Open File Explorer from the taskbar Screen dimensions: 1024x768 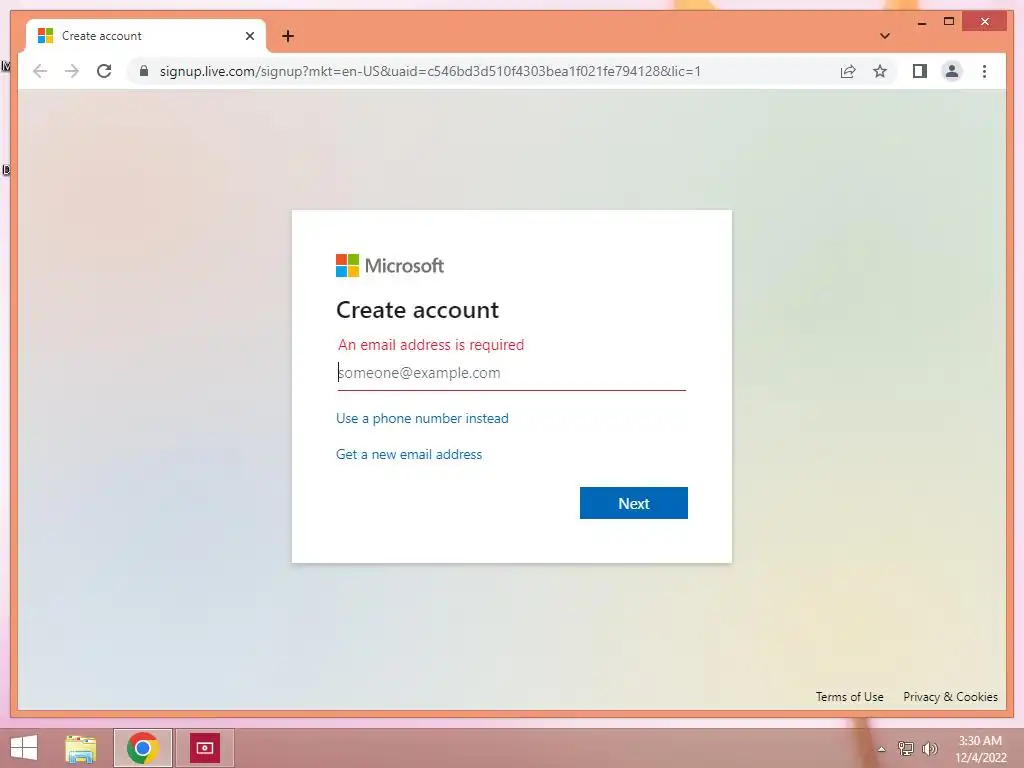pyautogui.click(x=81, y=748)
